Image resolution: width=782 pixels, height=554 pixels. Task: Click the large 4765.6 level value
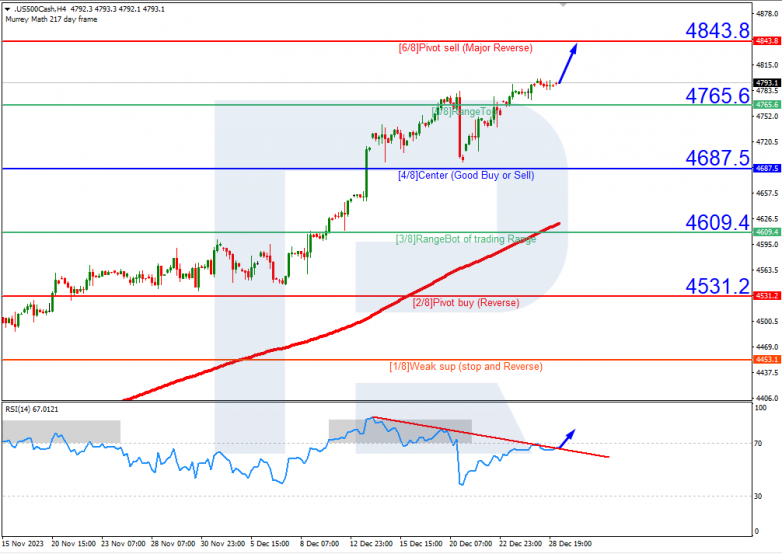(x=717, y=96)
